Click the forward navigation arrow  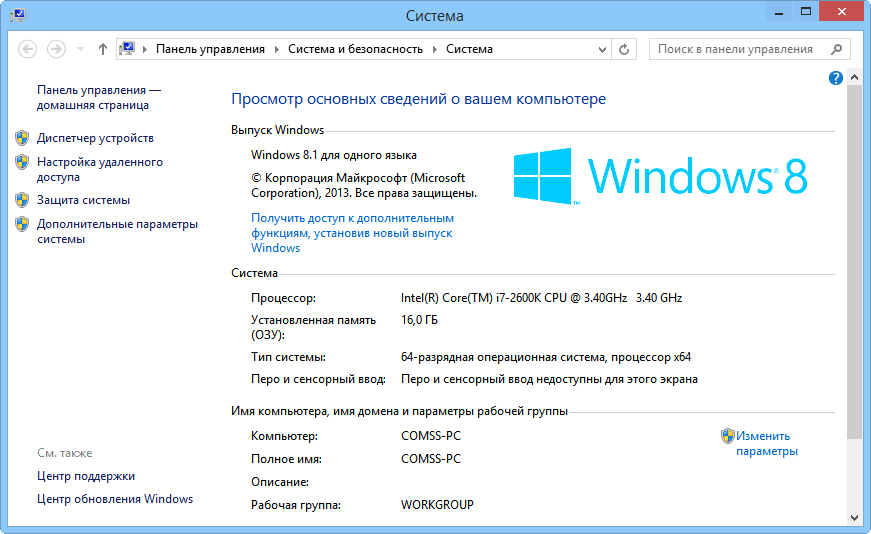(56, 49)
